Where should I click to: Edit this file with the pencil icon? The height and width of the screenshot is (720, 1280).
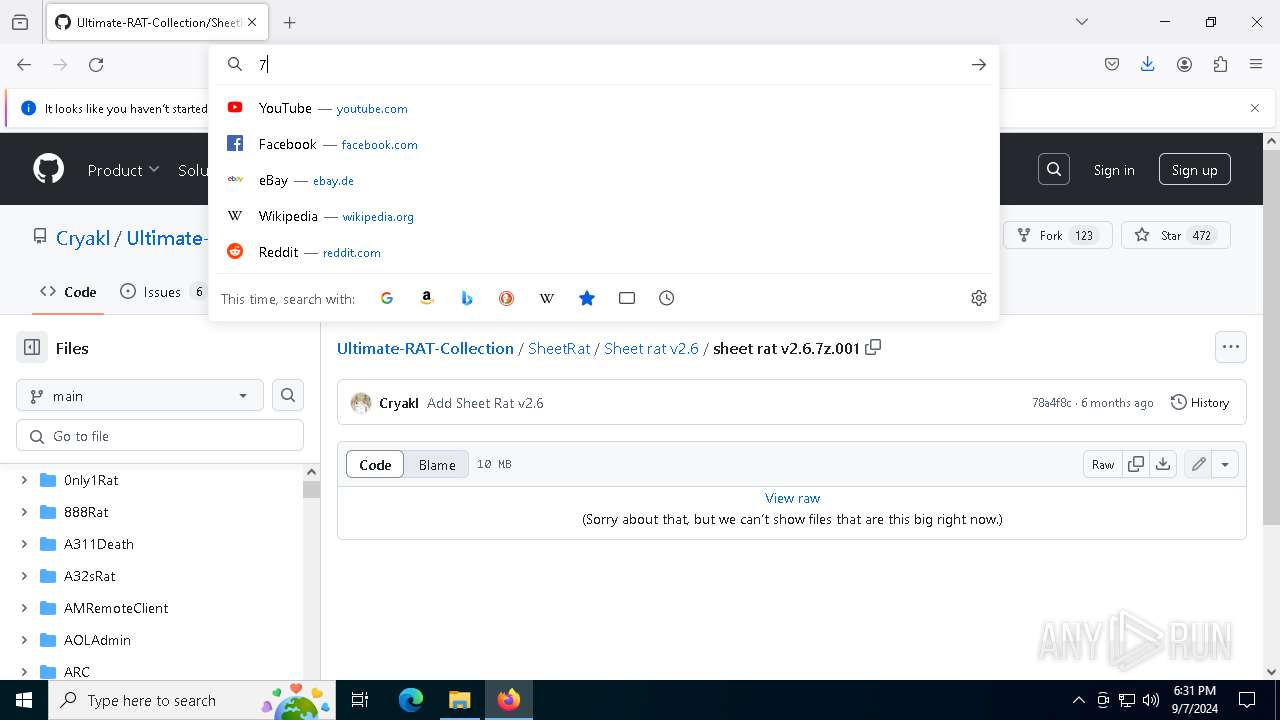tap(1198, 464)
